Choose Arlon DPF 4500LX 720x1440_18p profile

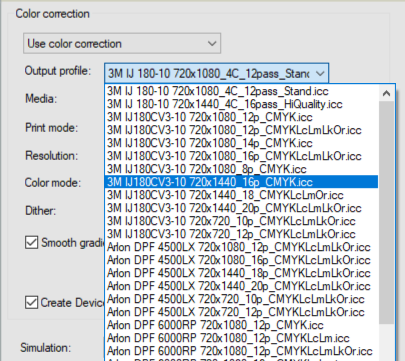(242, 273)
